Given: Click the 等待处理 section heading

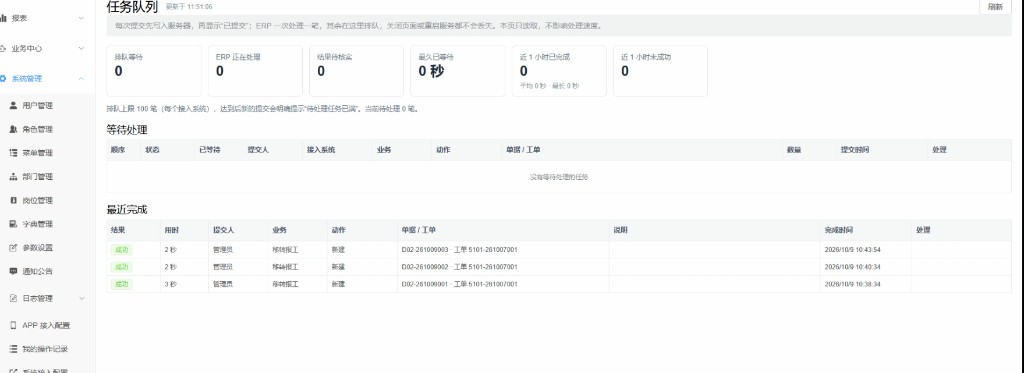Looking at the screenshot, I should click(127, 129).
